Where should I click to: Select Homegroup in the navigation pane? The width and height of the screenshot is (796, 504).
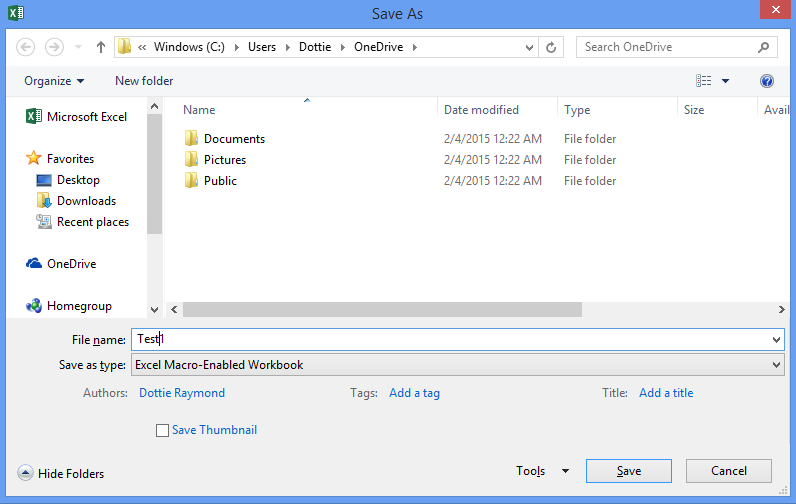(x=69, y=306)
